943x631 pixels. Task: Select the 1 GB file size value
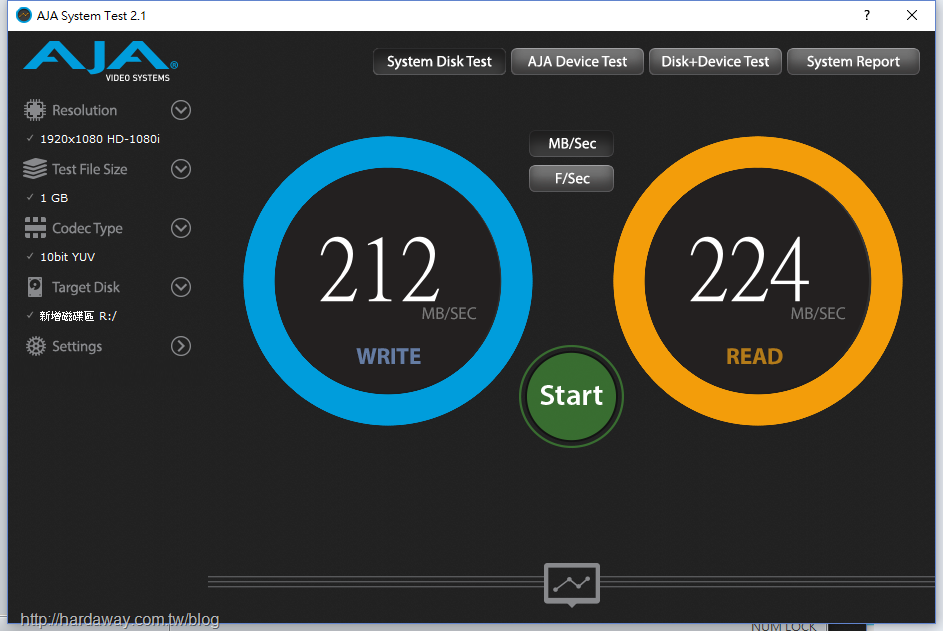pyautogui.click(x=54, y=198)
